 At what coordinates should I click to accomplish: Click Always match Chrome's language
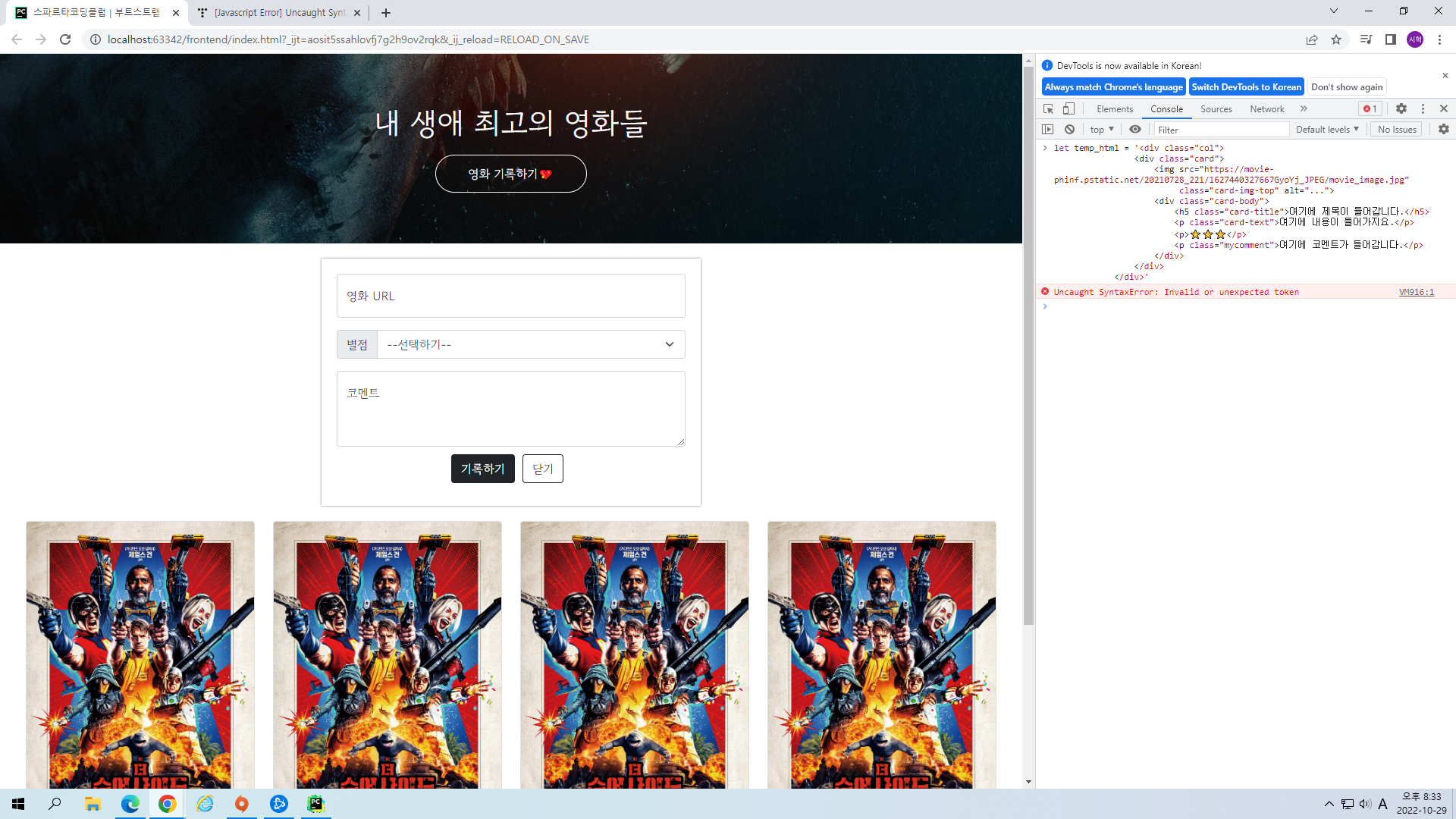pos(1113,87)
